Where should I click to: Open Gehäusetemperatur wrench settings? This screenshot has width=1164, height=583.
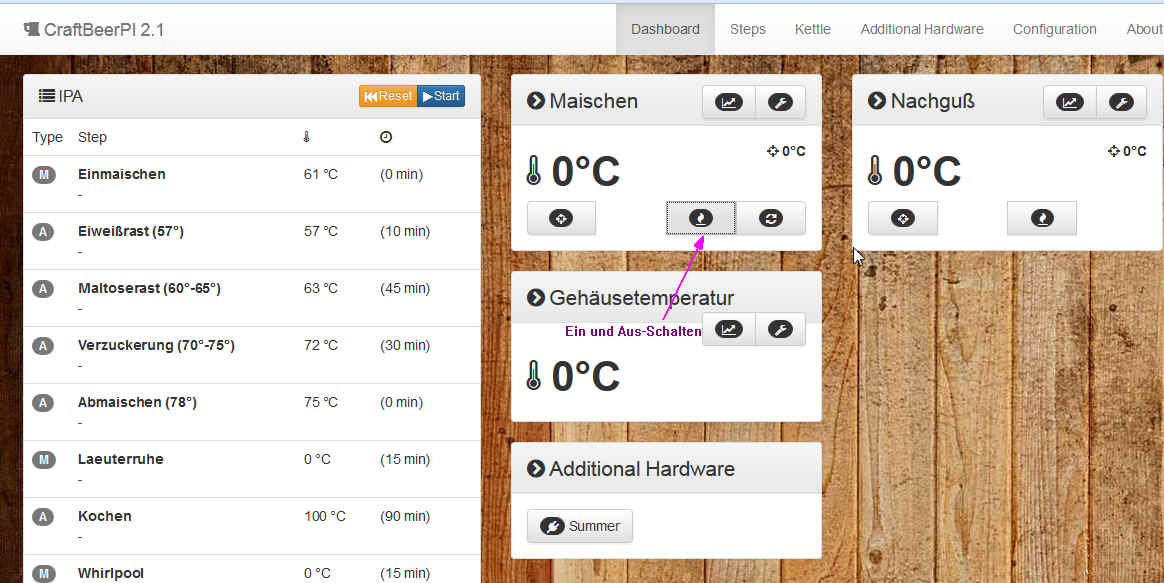point(780,329)
